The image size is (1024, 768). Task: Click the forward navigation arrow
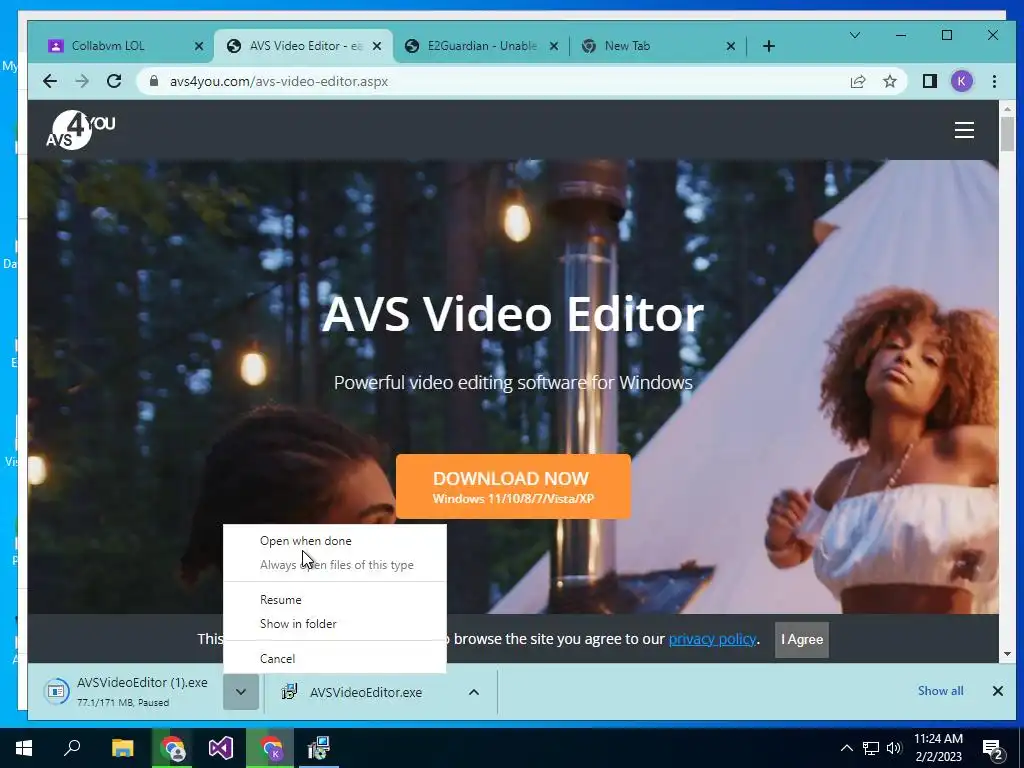pyautogui.click(x=82, y=81)
